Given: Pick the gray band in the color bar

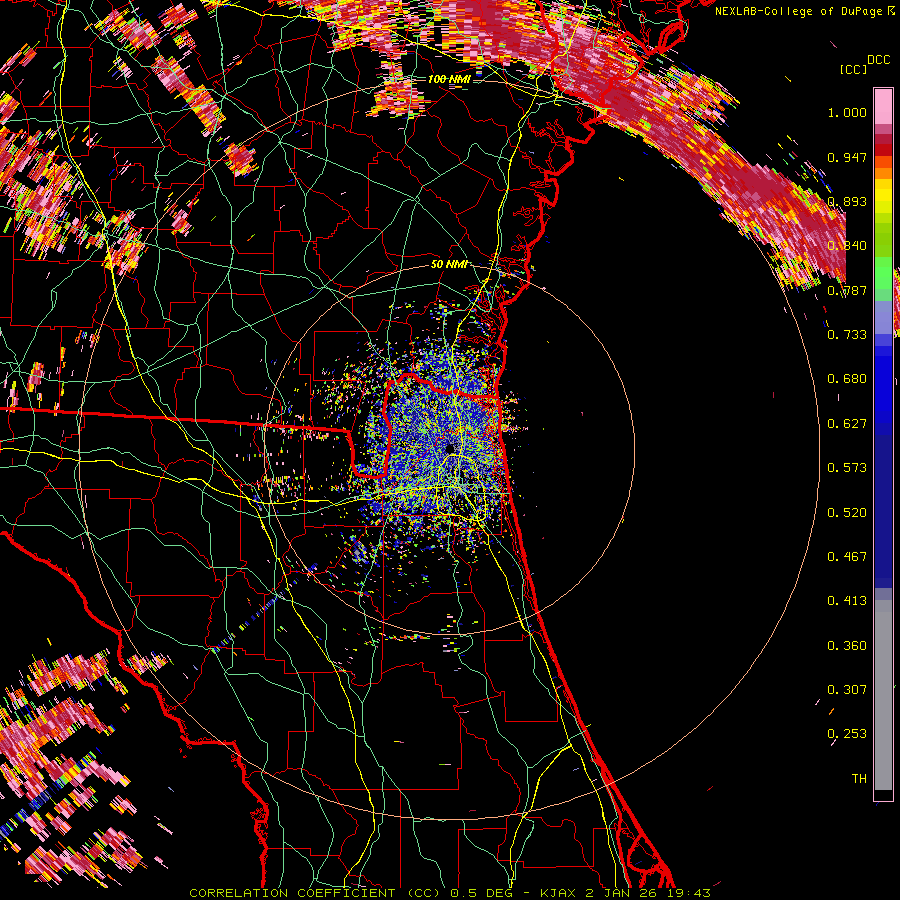Looking at the screenshot, I should (883, 695).
